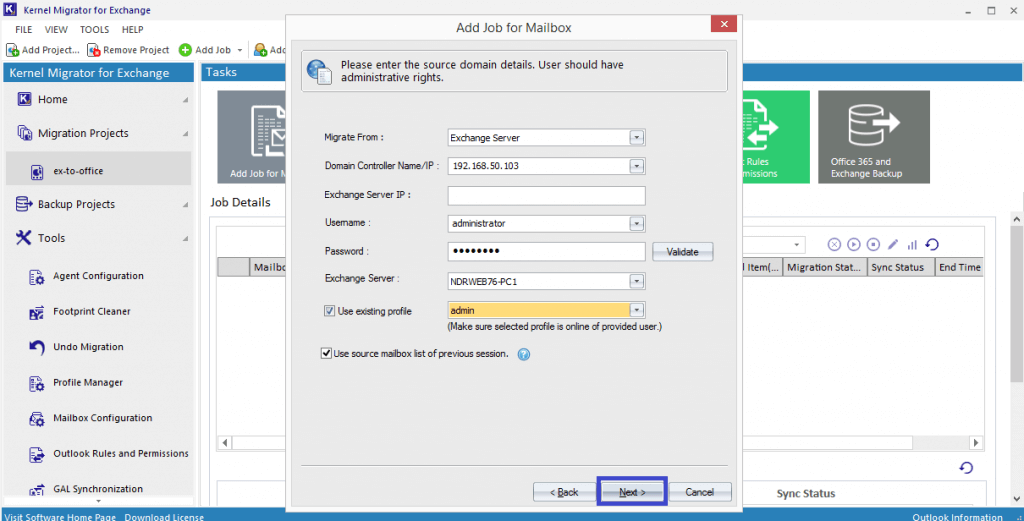
Task: Click the Next button
Action: (632, 492)
